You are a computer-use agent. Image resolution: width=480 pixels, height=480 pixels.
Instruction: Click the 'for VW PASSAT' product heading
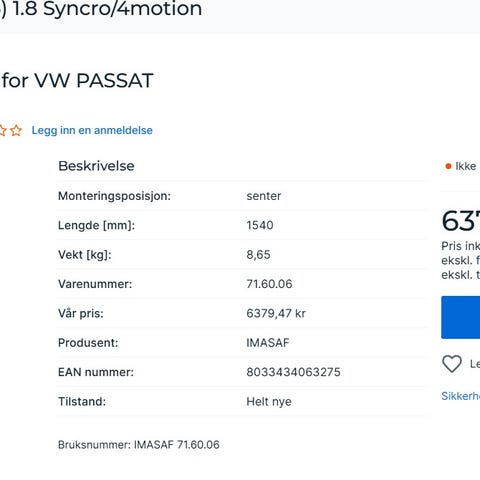click(77, 80)
